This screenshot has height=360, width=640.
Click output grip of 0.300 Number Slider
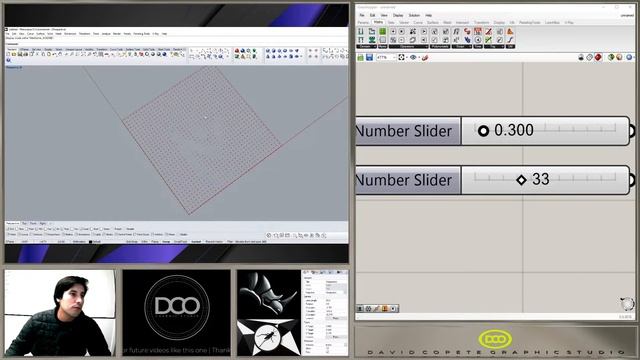tap(632, 131)
